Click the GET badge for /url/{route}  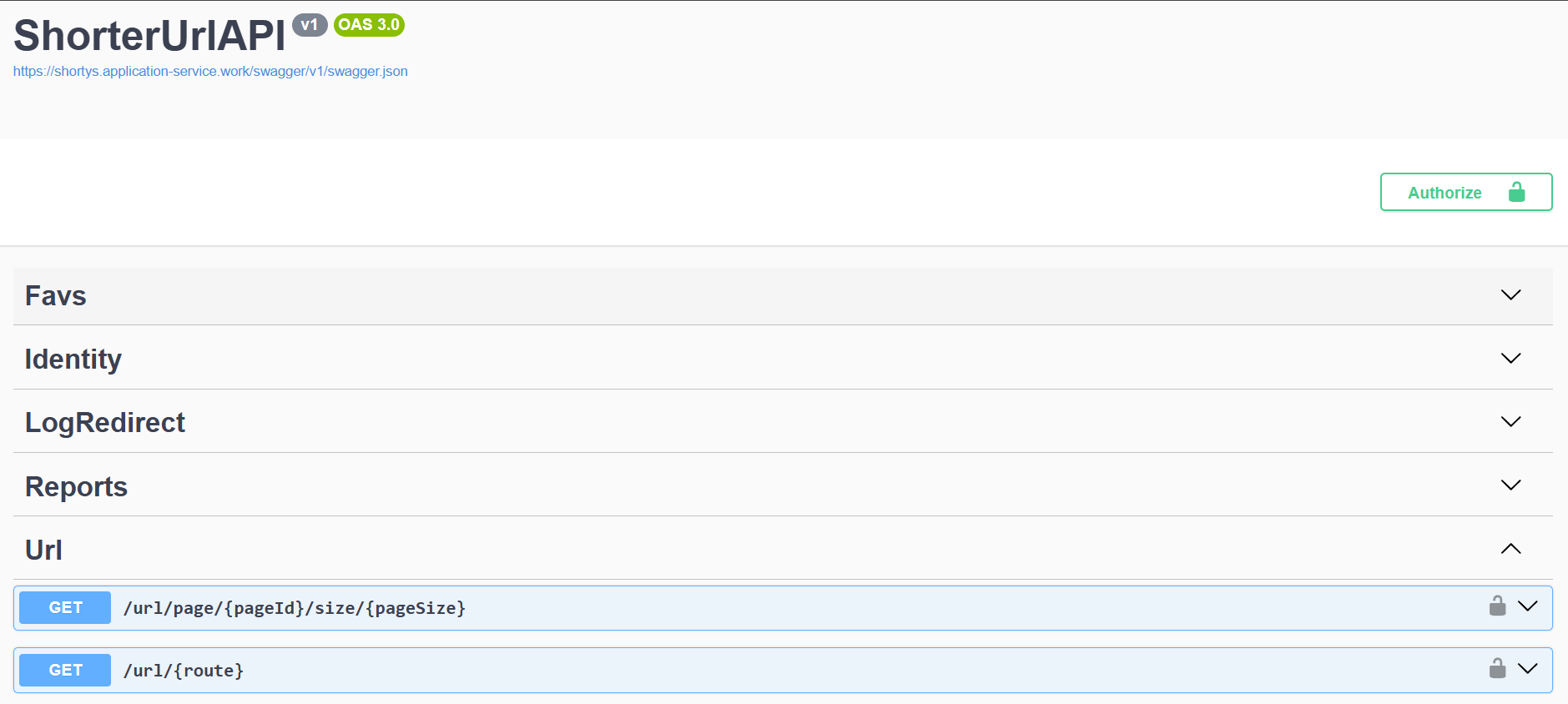pos(65,670)
